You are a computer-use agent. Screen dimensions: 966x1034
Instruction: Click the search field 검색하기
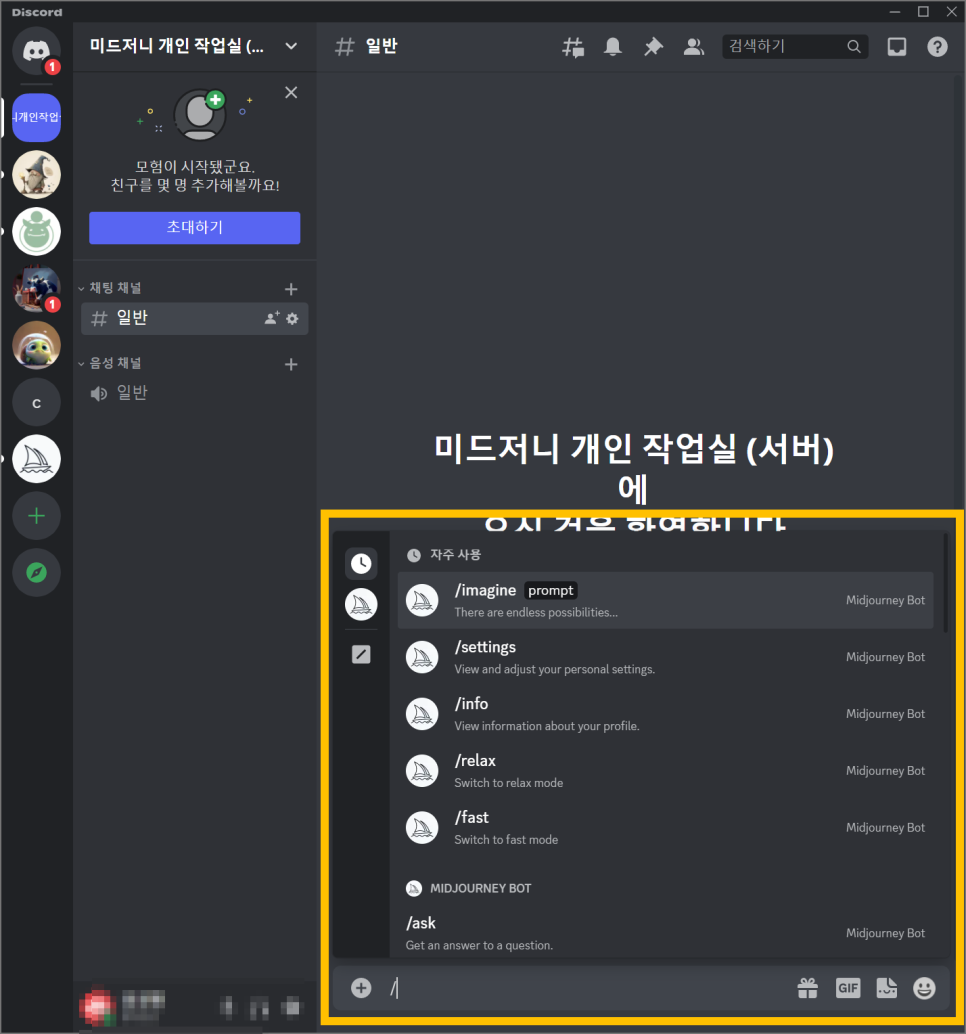pyautogui.click(x=795, y=46)
